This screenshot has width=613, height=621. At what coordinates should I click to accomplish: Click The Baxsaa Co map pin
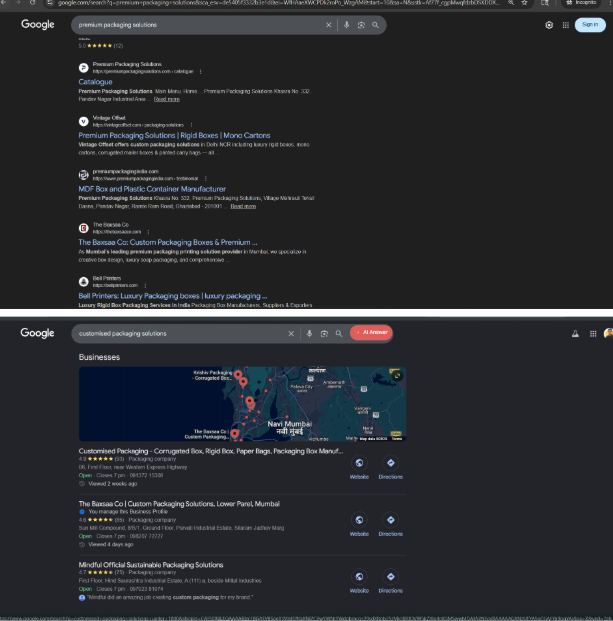(x=235, y=433)
